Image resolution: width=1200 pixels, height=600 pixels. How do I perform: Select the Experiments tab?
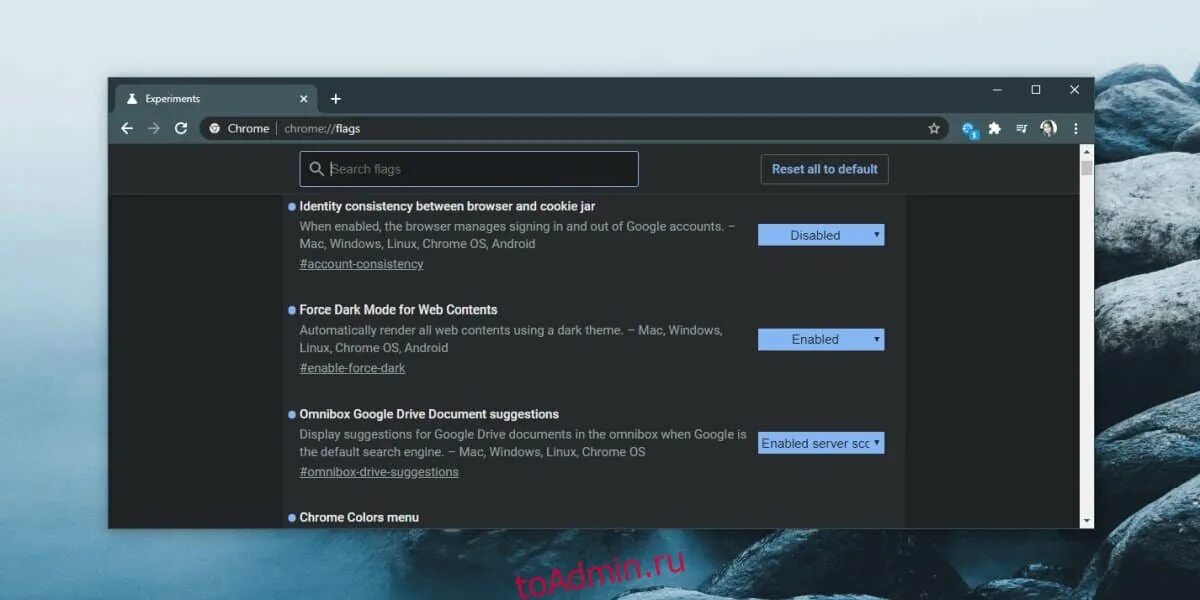180,98
